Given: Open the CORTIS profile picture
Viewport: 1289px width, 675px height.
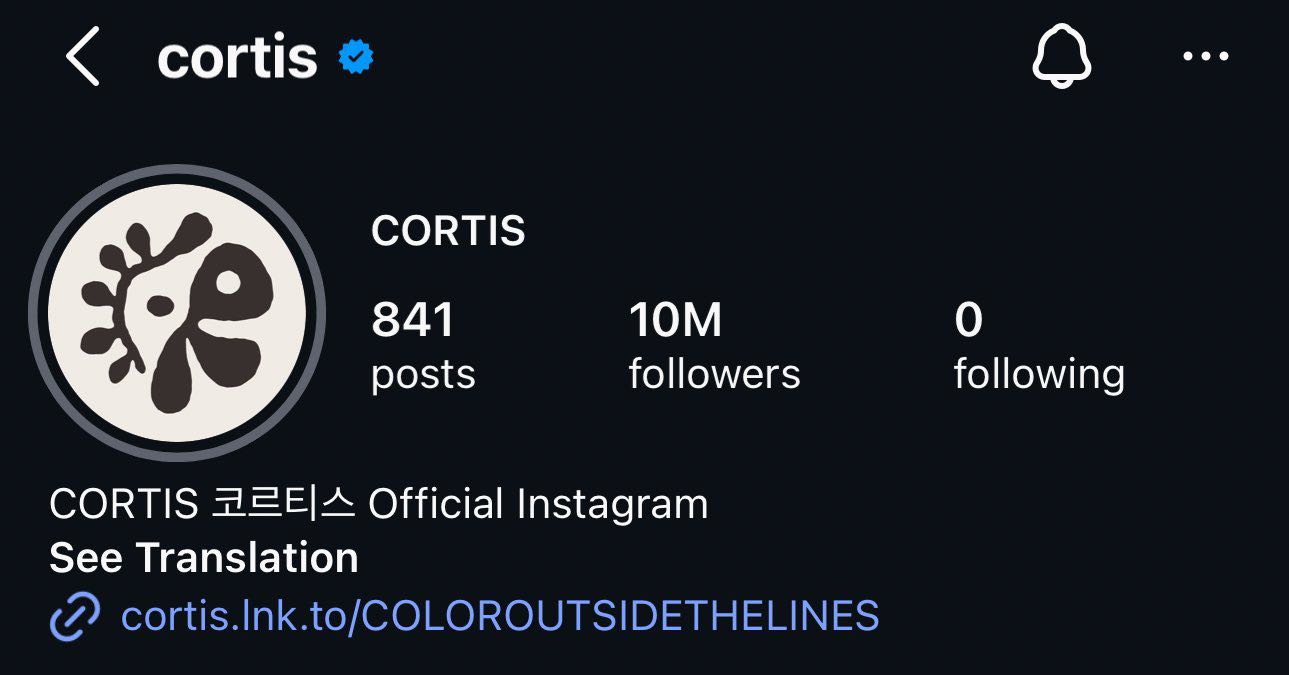Looking at the screenshot, I should coord(177,313).
